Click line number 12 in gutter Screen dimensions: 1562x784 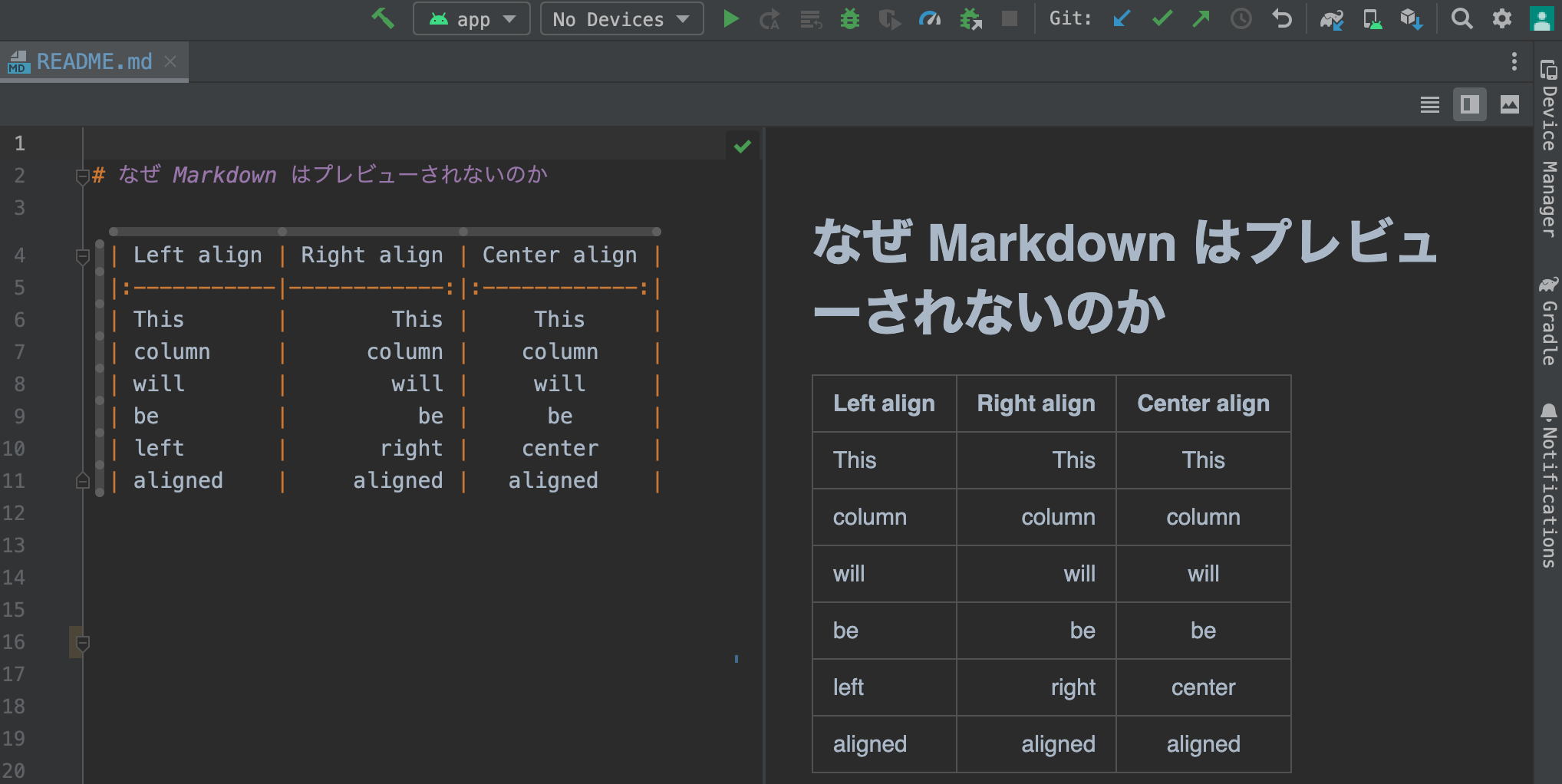point(14,513)
